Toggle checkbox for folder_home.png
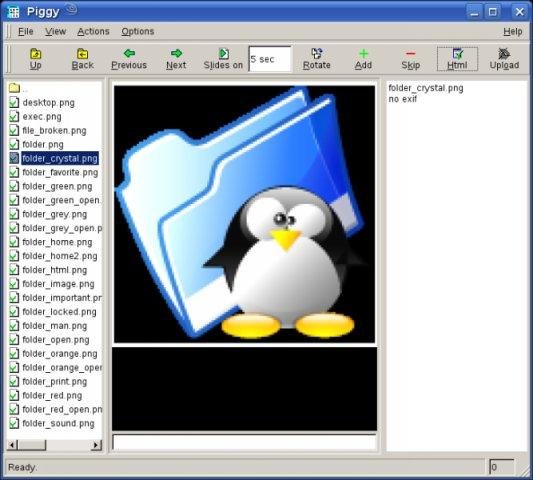Image resolution: width=533 pixels, height=480 pixels. [x=14, y=242]
